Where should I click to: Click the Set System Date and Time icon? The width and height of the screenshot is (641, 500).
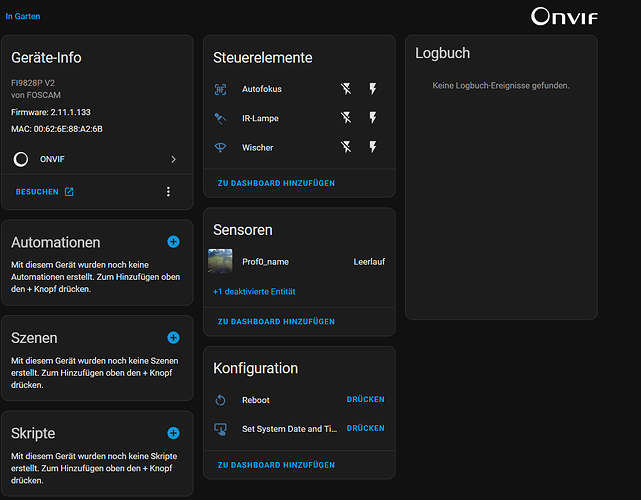pyautogui.click(x=220, y=429)
